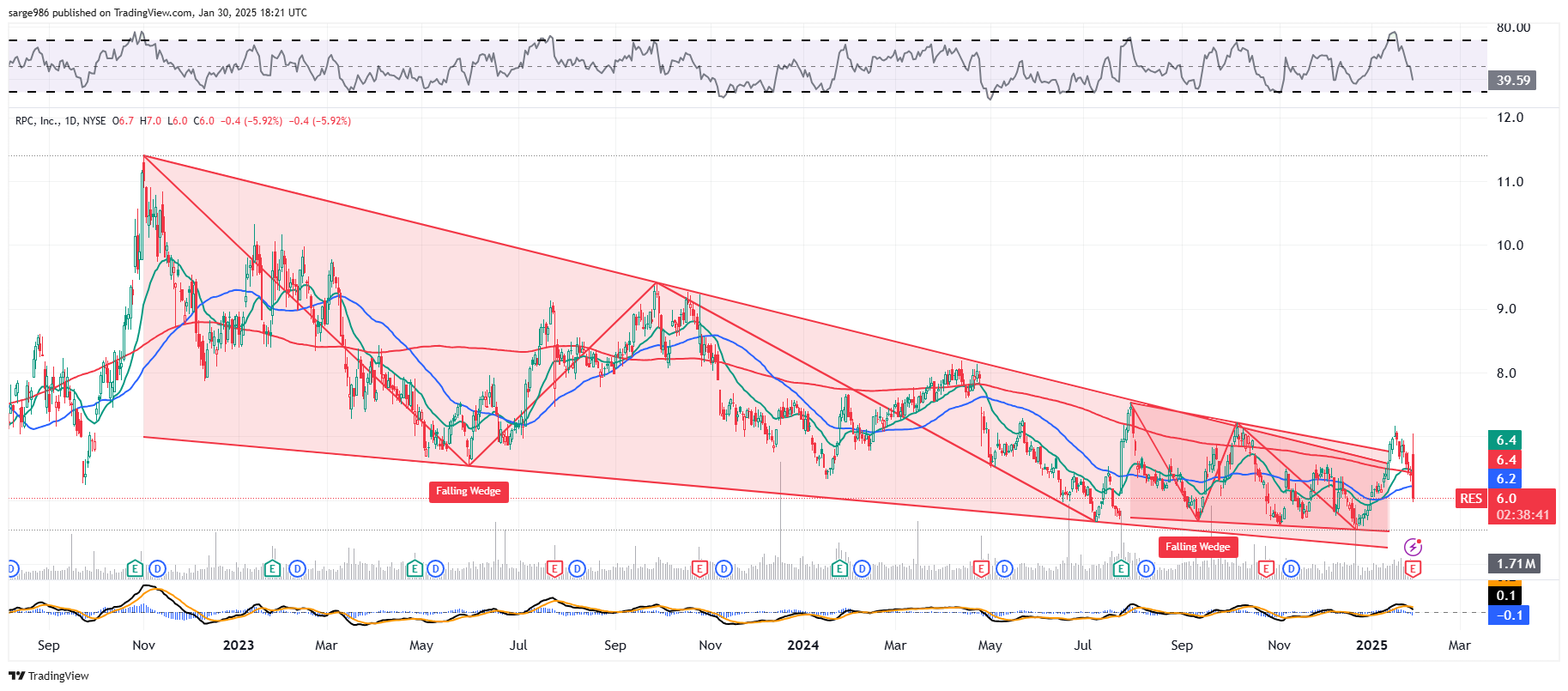1568x691 pixels.
Task: Click the sarge986 published on TradingView.com text
Action: click(157, 13)
